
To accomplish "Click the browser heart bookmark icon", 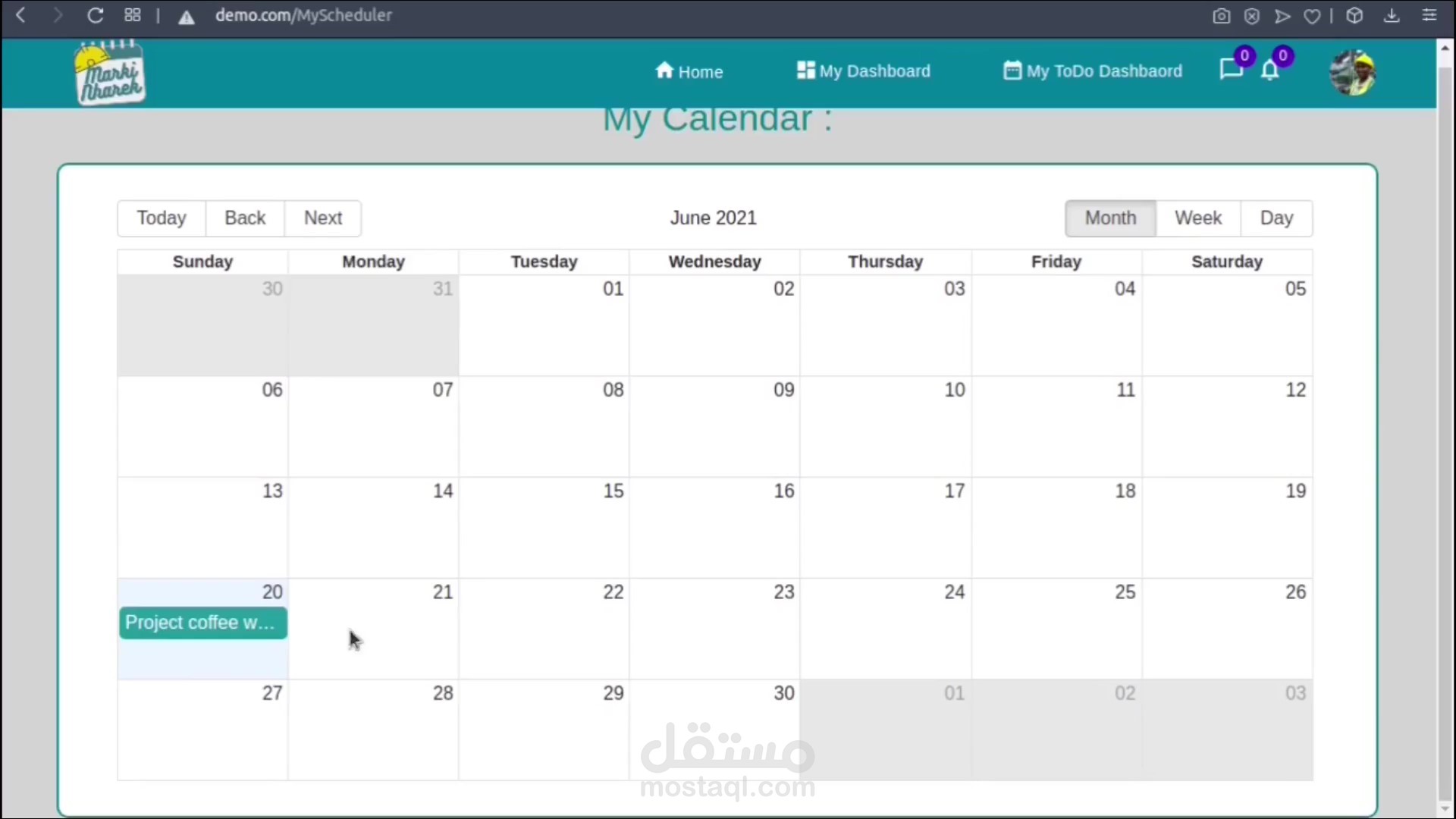I will coord(1312,16).
